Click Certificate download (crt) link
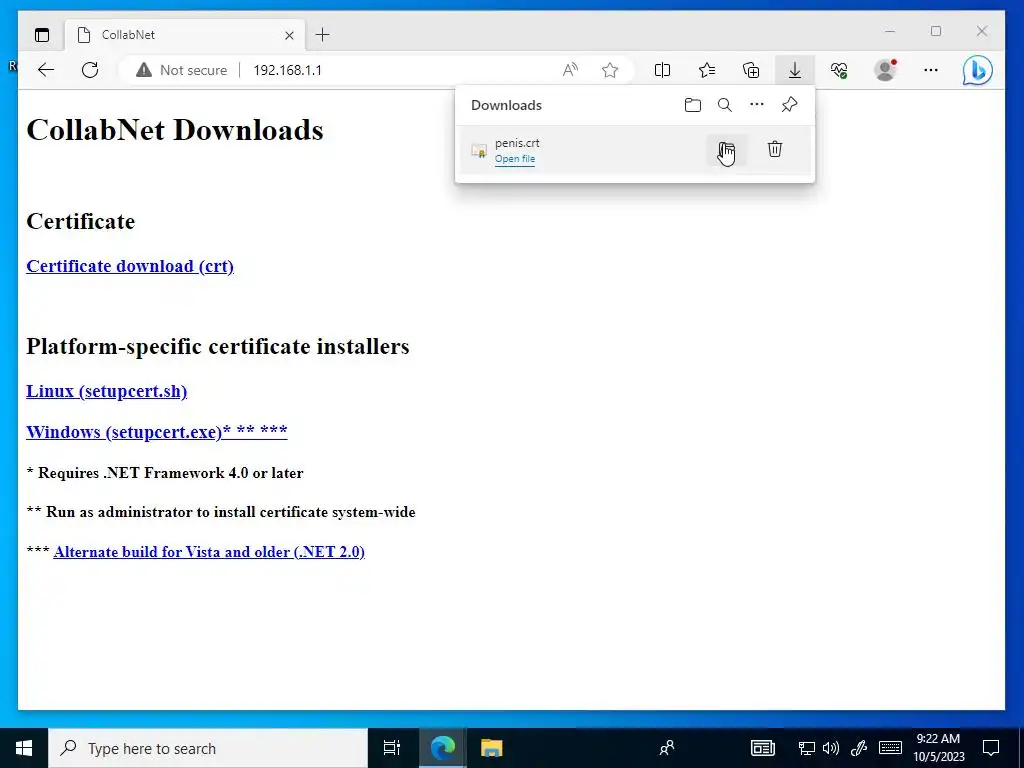The width and height of the screenshot is (1024, 768). click(x=130, y=266)
